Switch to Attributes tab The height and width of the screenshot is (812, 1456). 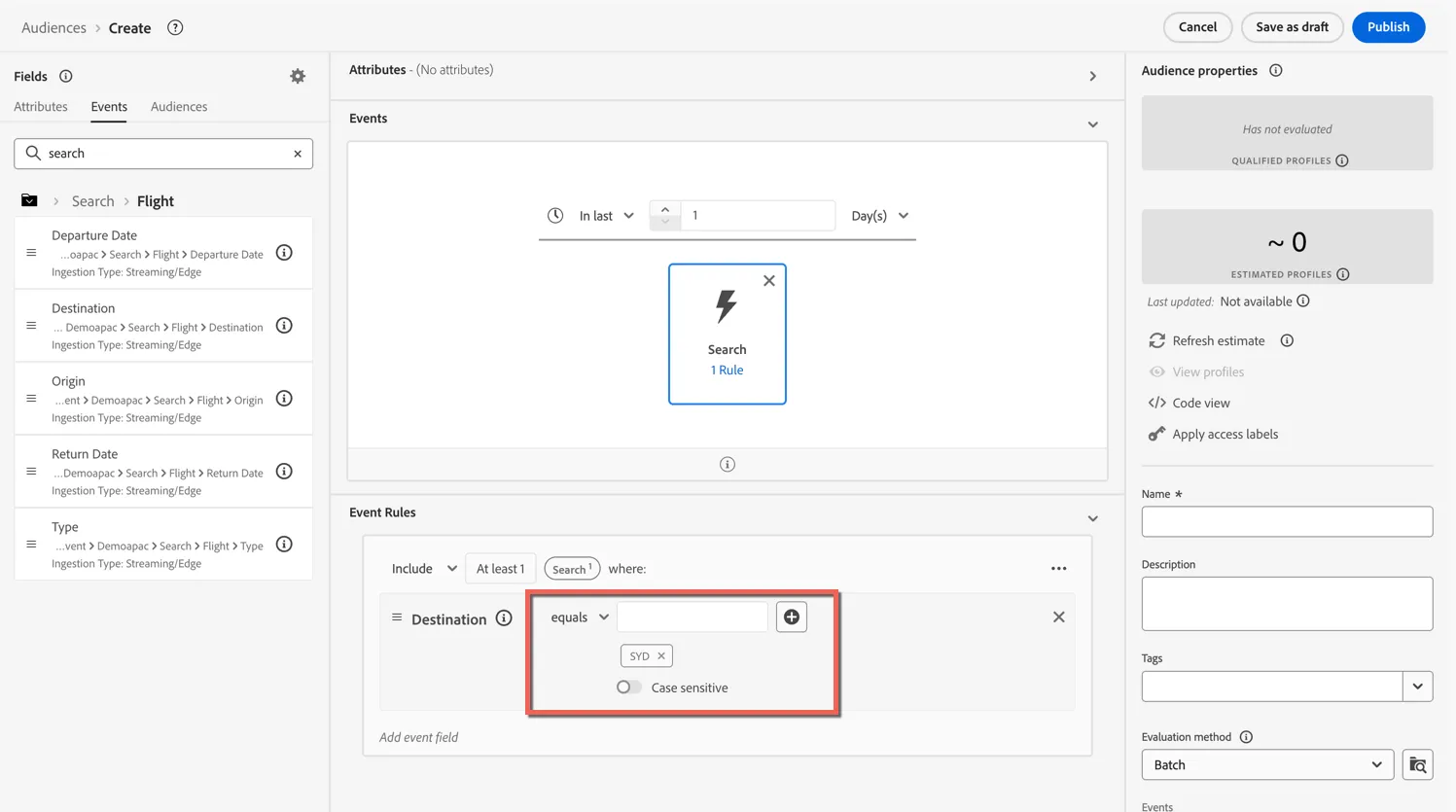pos(41,107)
